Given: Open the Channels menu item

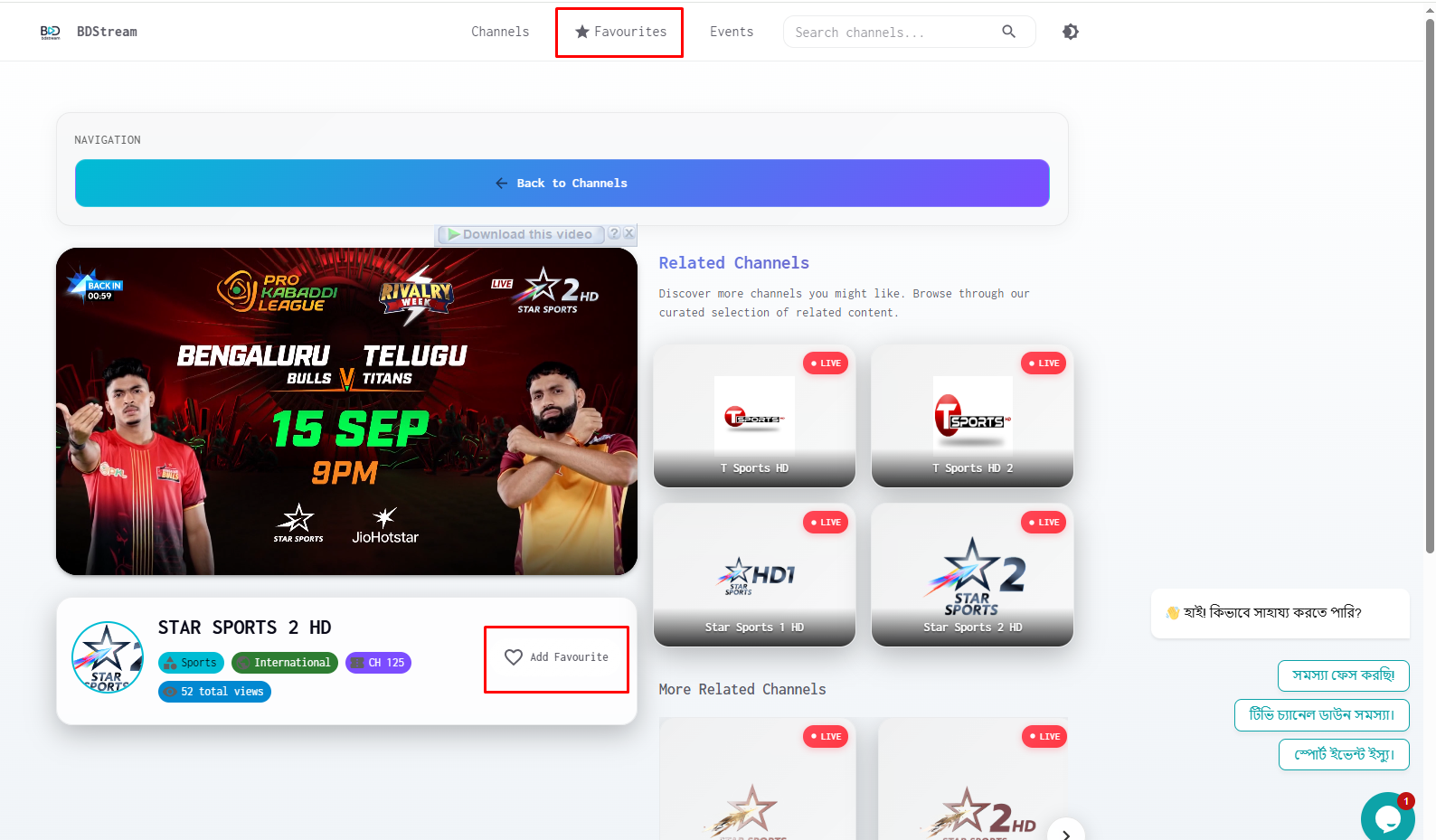Looking at the screenshot, I should pyautogui.click(x=500, y=32).
